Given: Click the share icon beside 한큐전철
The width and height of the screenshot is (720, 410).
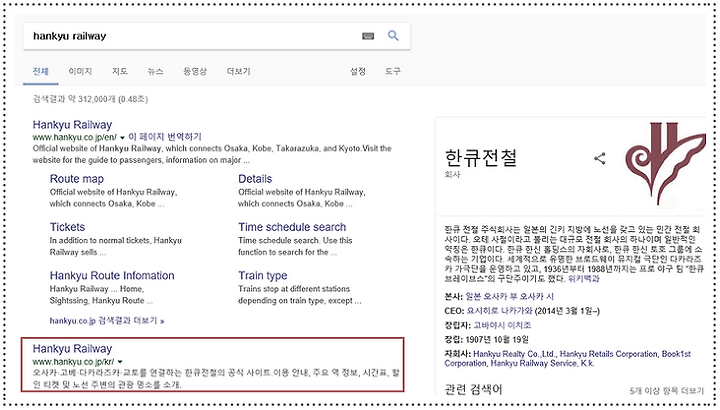Looking at the screenshot, I should 600,158.
